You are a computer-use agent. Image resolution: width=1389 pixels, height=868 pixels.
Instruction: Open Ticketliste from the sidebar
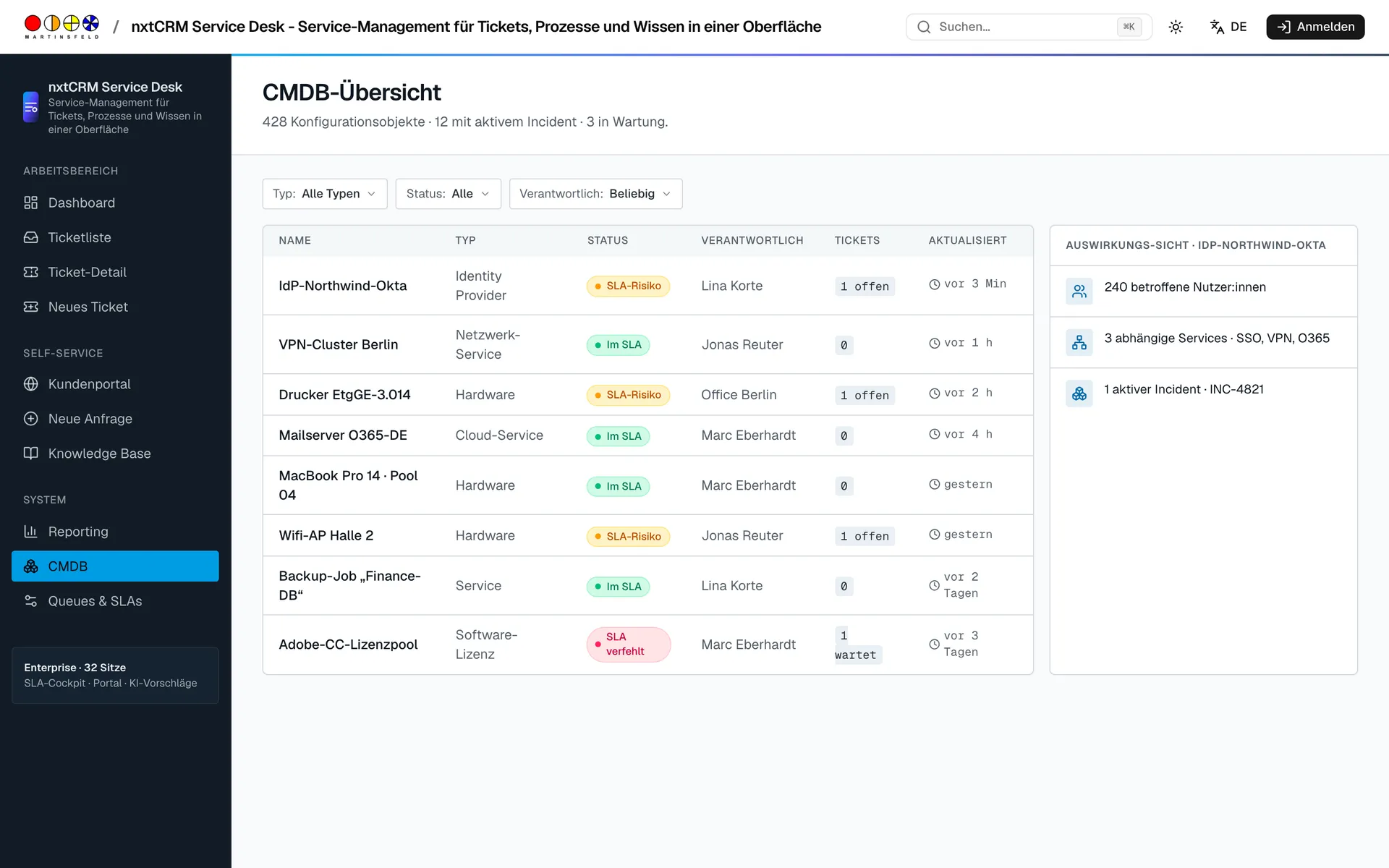tap(115, 237)
